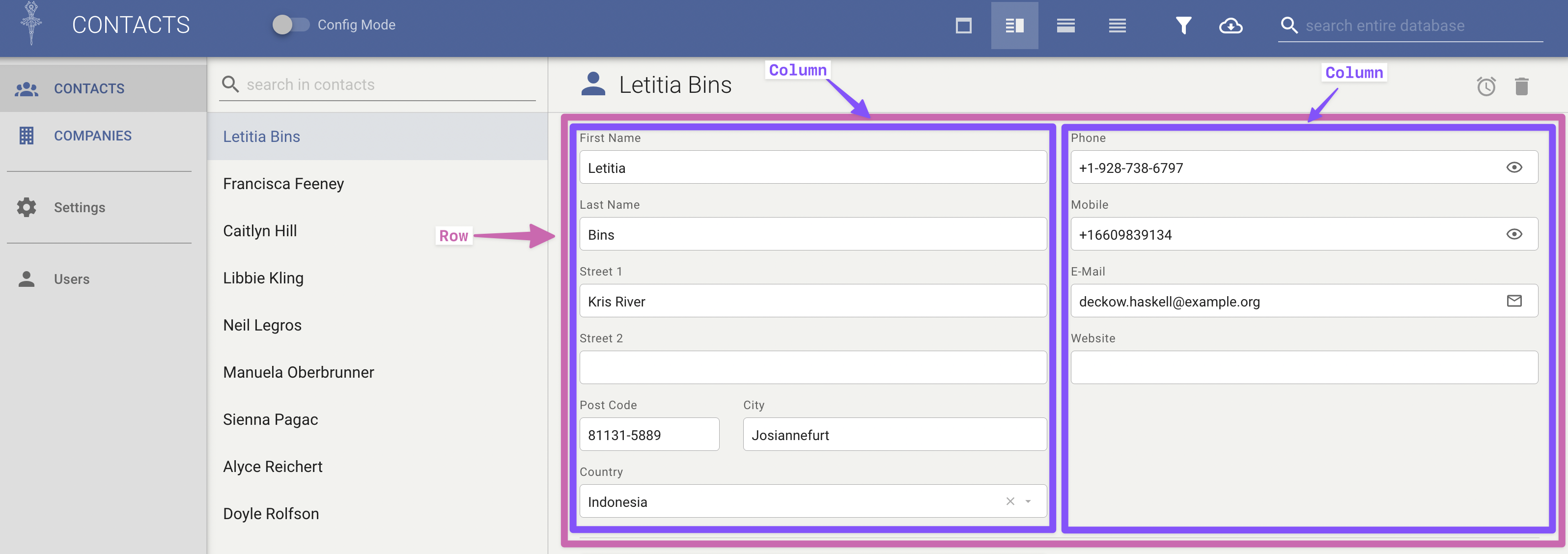The width and height of the screenshot is (1568, 554).
Task: Open the filter funnel icon
Action: 1183,26
